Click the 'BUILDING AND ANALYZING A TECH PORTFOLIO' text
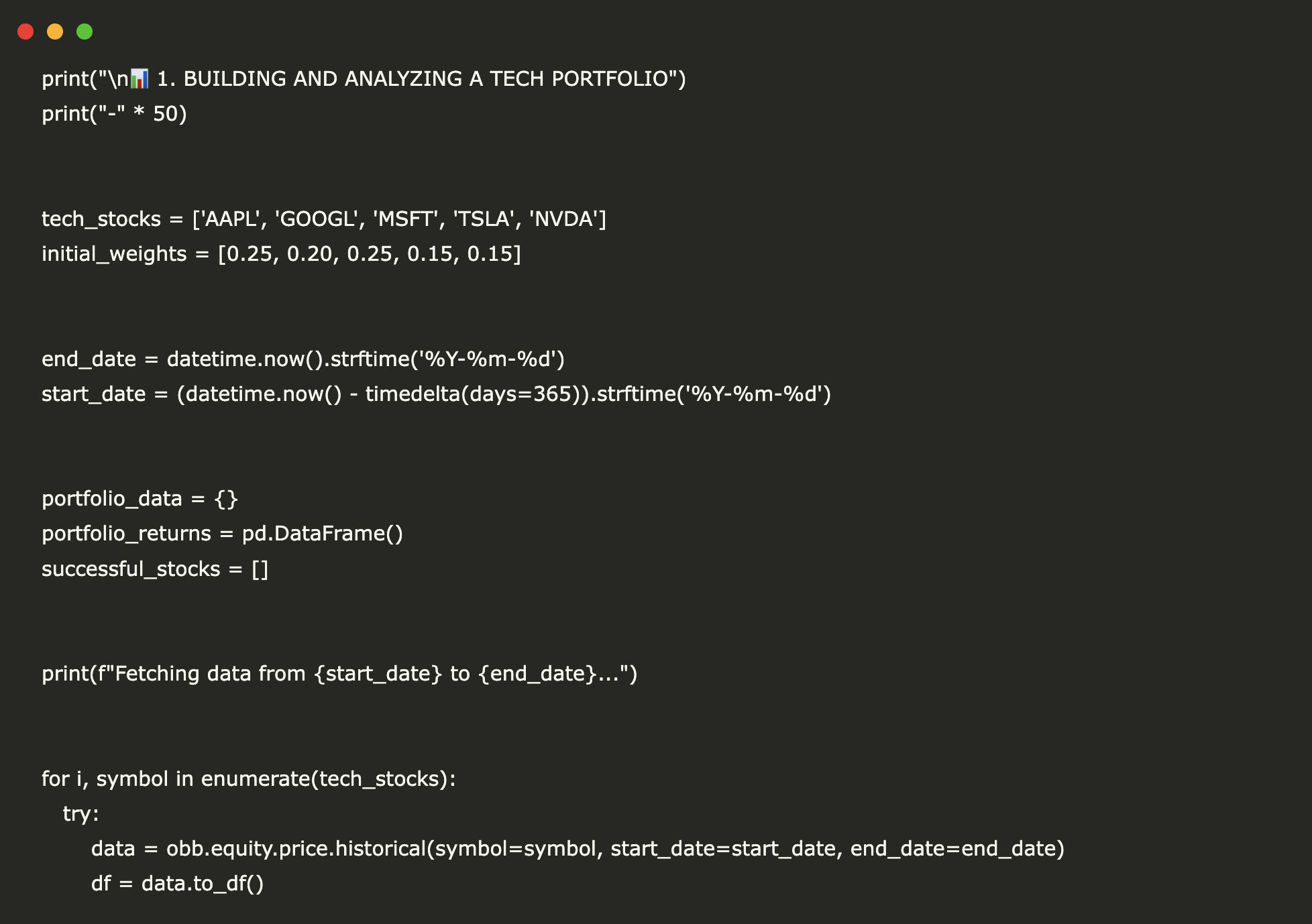 pyautogui.click(x=425, y=79)
